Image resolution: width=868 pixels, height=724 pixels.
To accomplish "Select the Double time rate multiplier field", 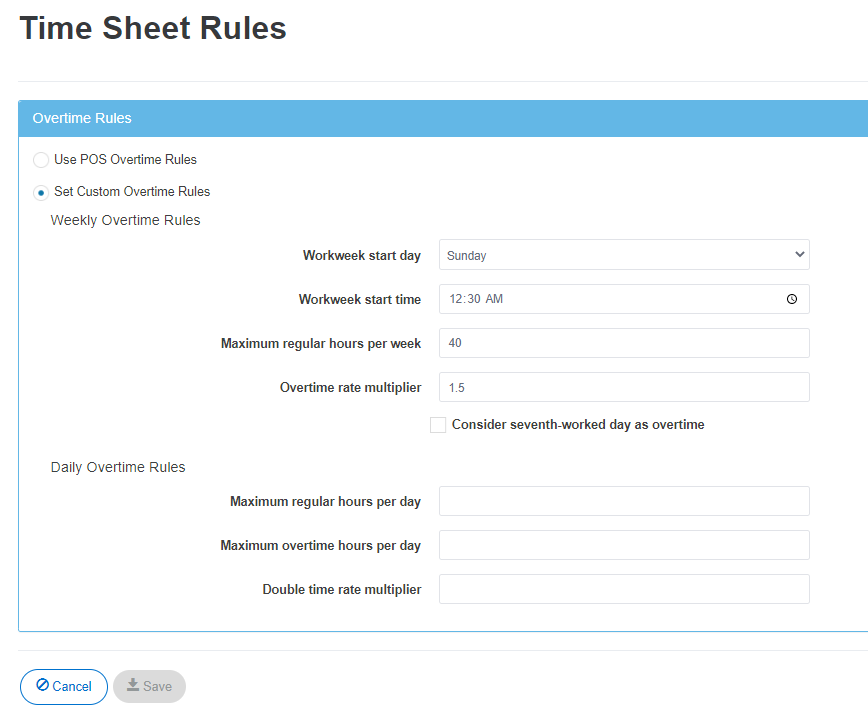I will point(624,589).
